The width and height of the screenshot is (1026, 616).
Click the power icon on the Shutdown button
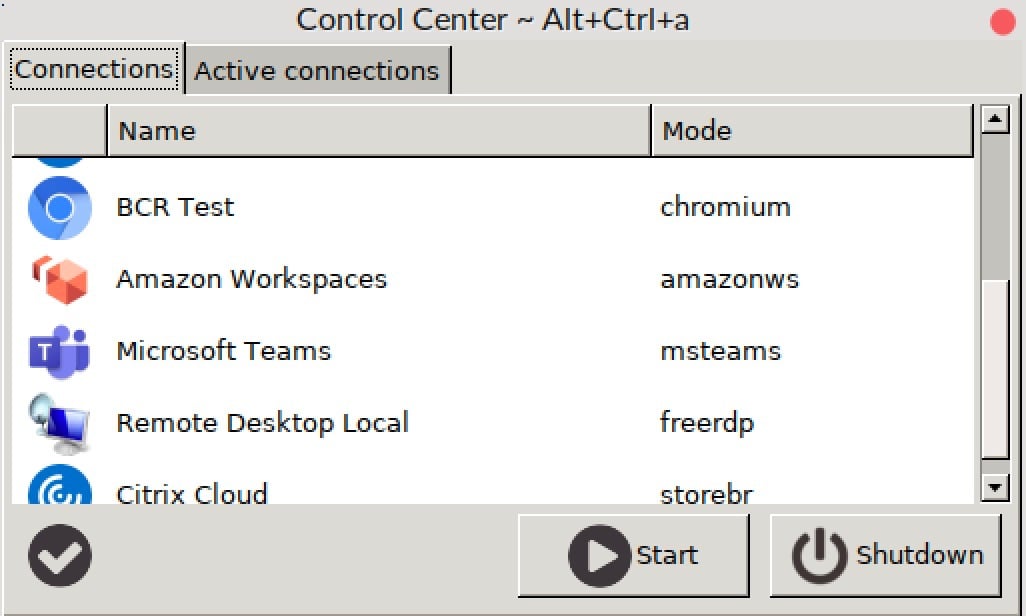816,555
